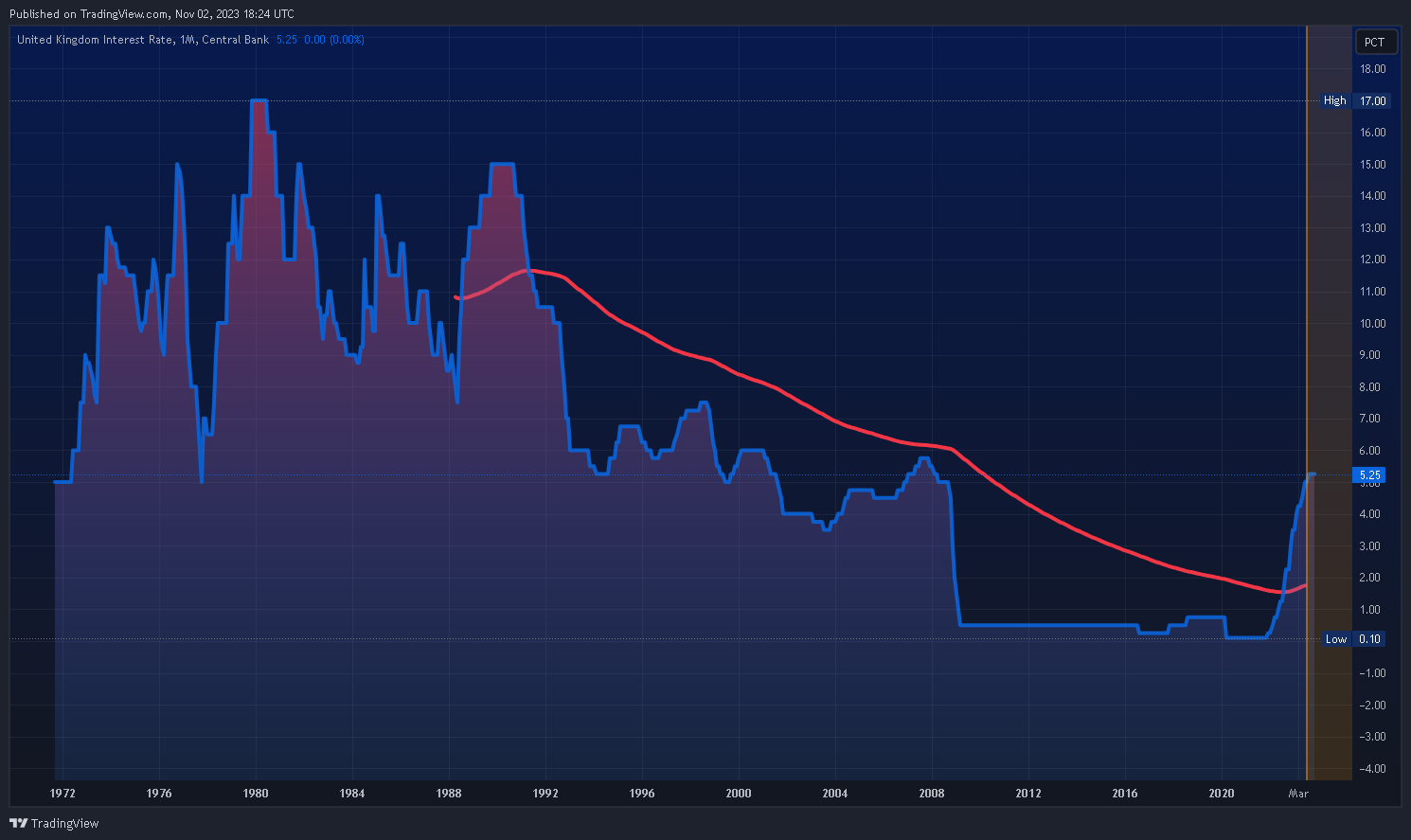Click the 2004 label on time axis
Screen dimensions: 1411x840
pyautogui.click(x=835, y=794)
